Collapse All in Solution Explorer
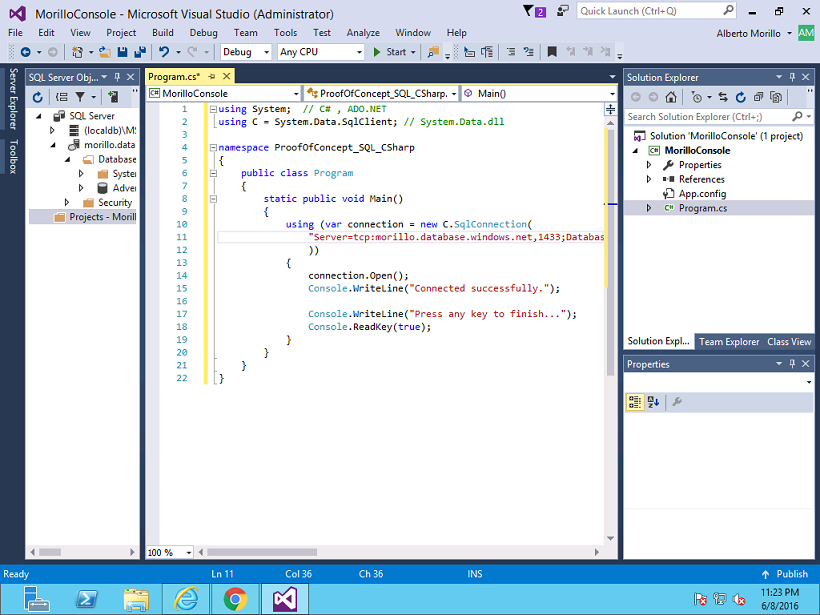 [x=758, y=97]
